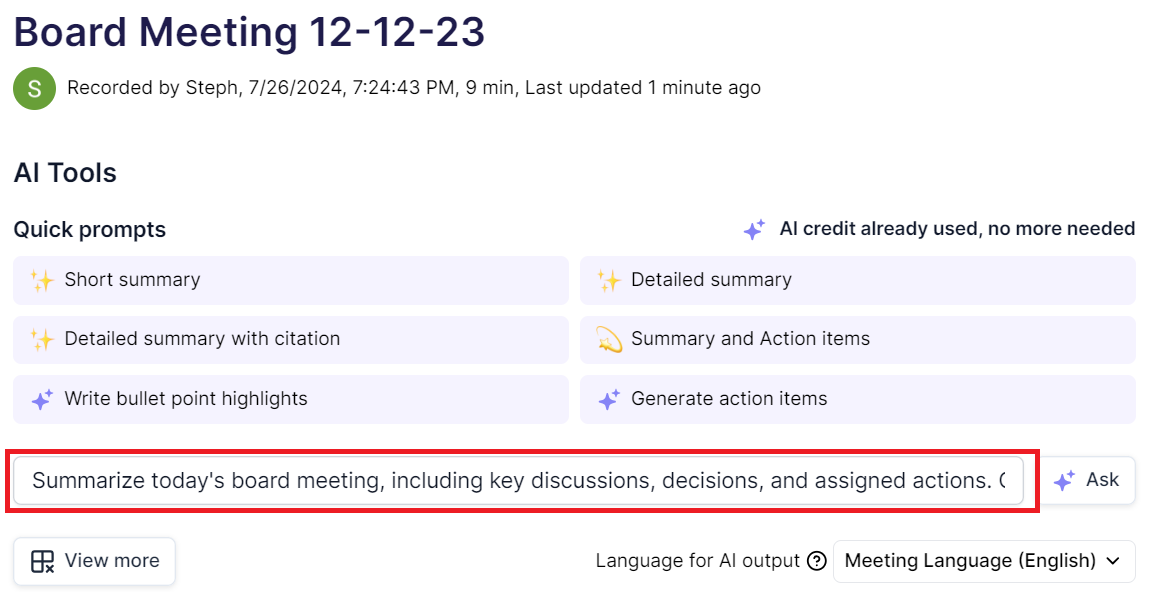Click the sparkle icon beside AI credit notice

pos(754,229)
